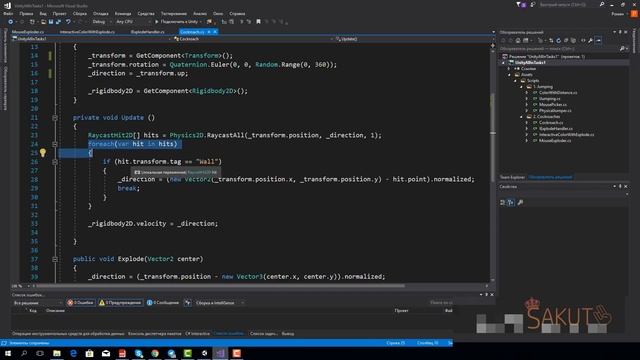Open the Cockroach class navigation dropdown
The image size is (640, 360).
pyautogui.click(x=253, y=39)
